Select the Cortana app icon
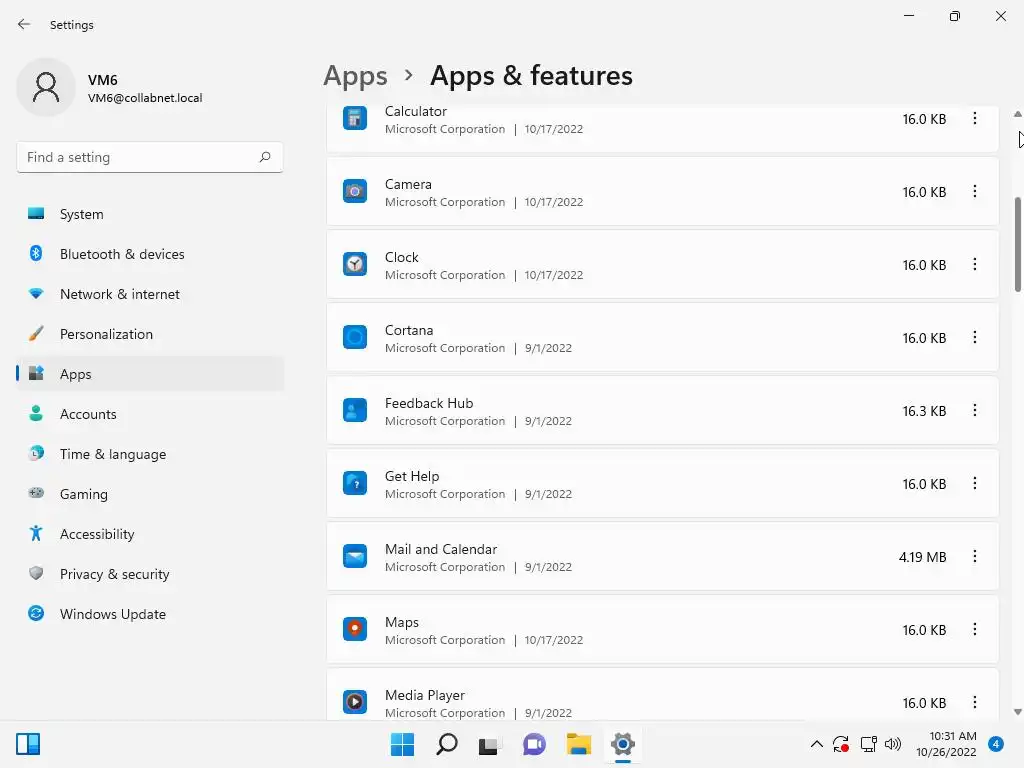 click(x=355, y=338)
